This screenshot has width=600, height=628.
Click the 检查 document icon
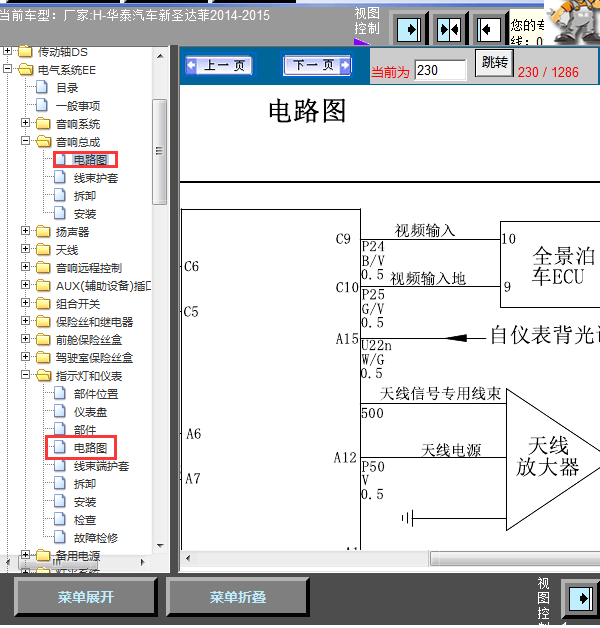pyautogui.click(x=60, y=519)
